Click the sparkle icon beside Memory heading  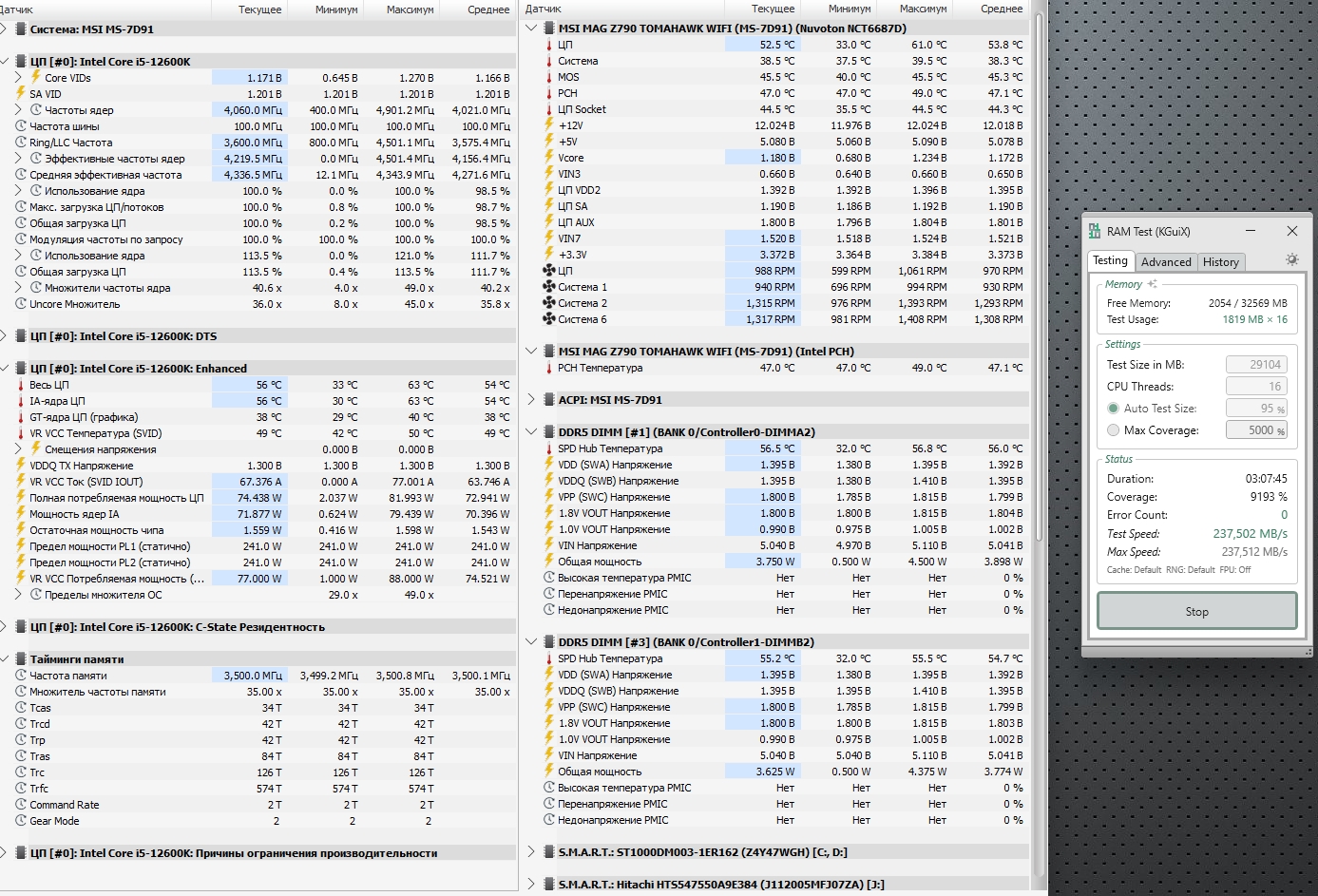[x=1152, y=284]
